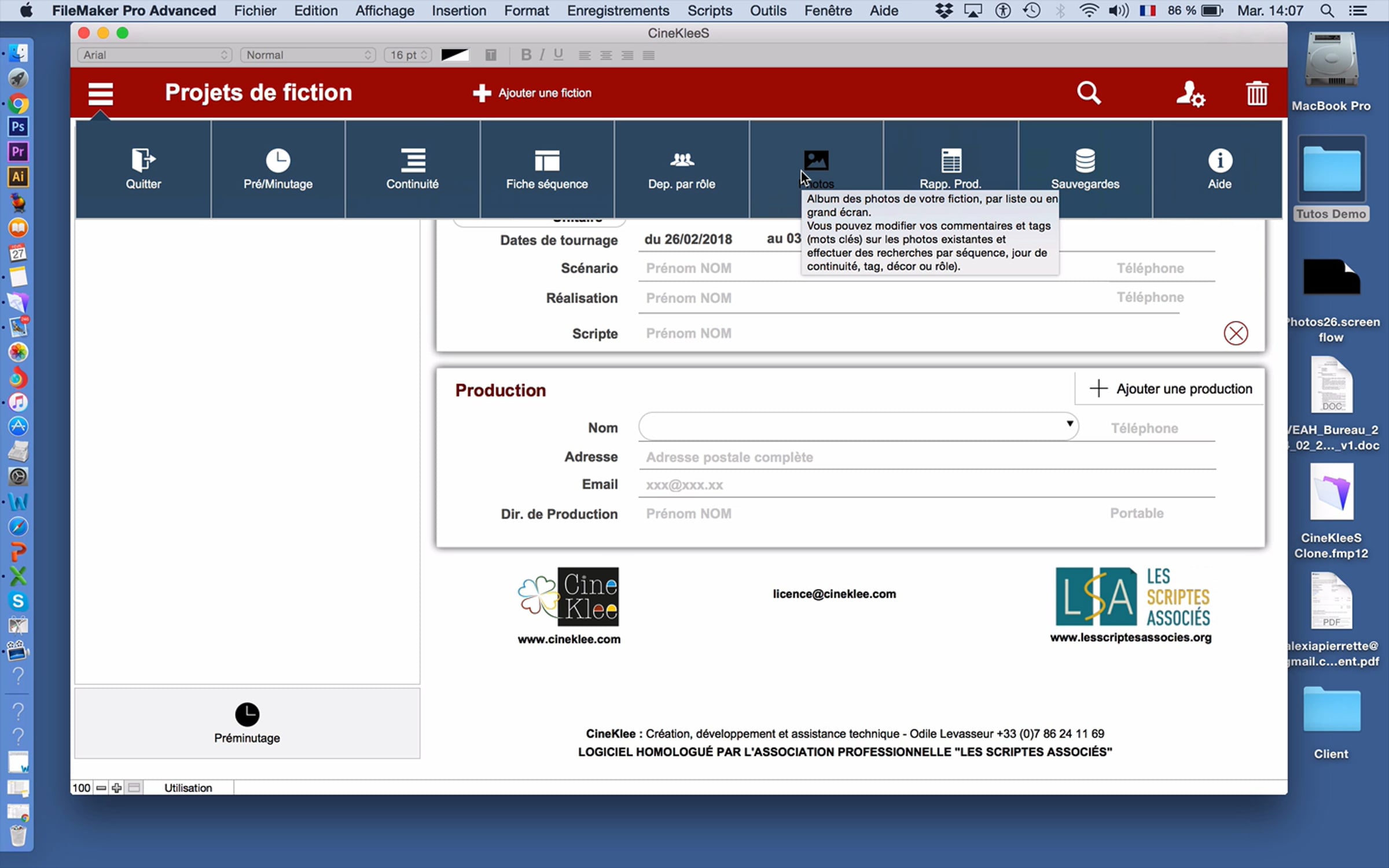Zoom out with the minus button
Screen dimensions: 1389x868
[101, 788]
